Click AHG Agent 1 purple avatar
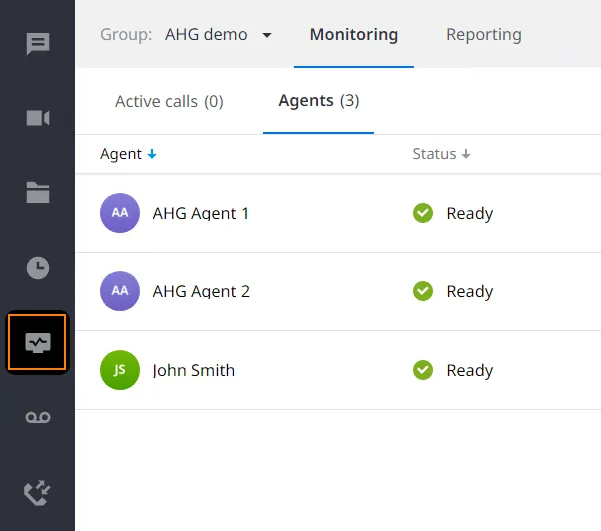Screen dimensions: 601x531 [120, 213]
